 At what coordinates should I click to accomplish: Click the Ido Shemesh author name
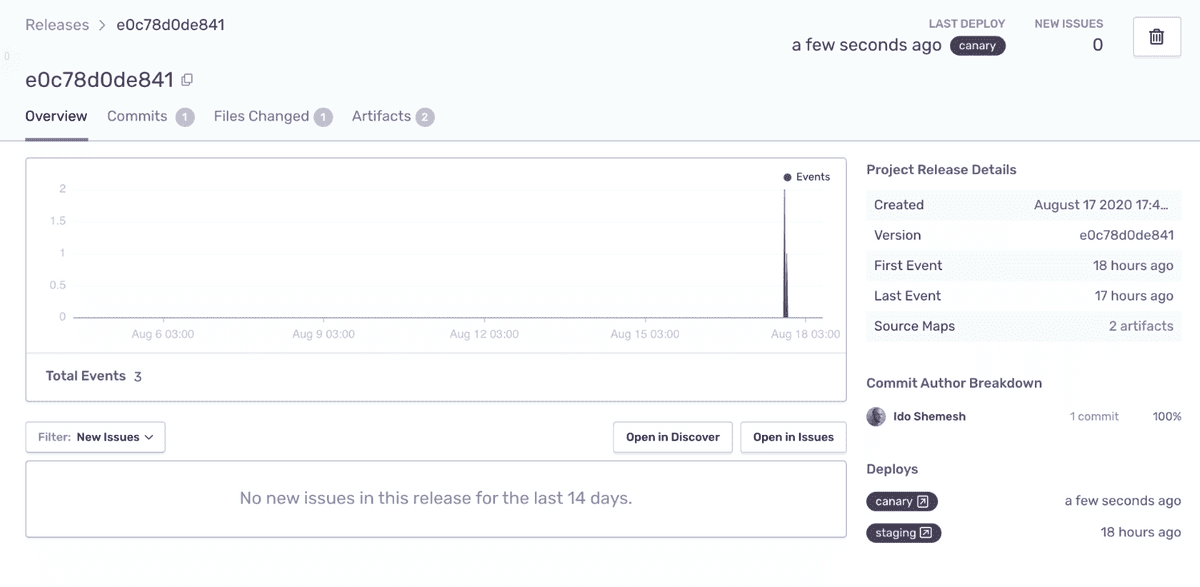930,416
